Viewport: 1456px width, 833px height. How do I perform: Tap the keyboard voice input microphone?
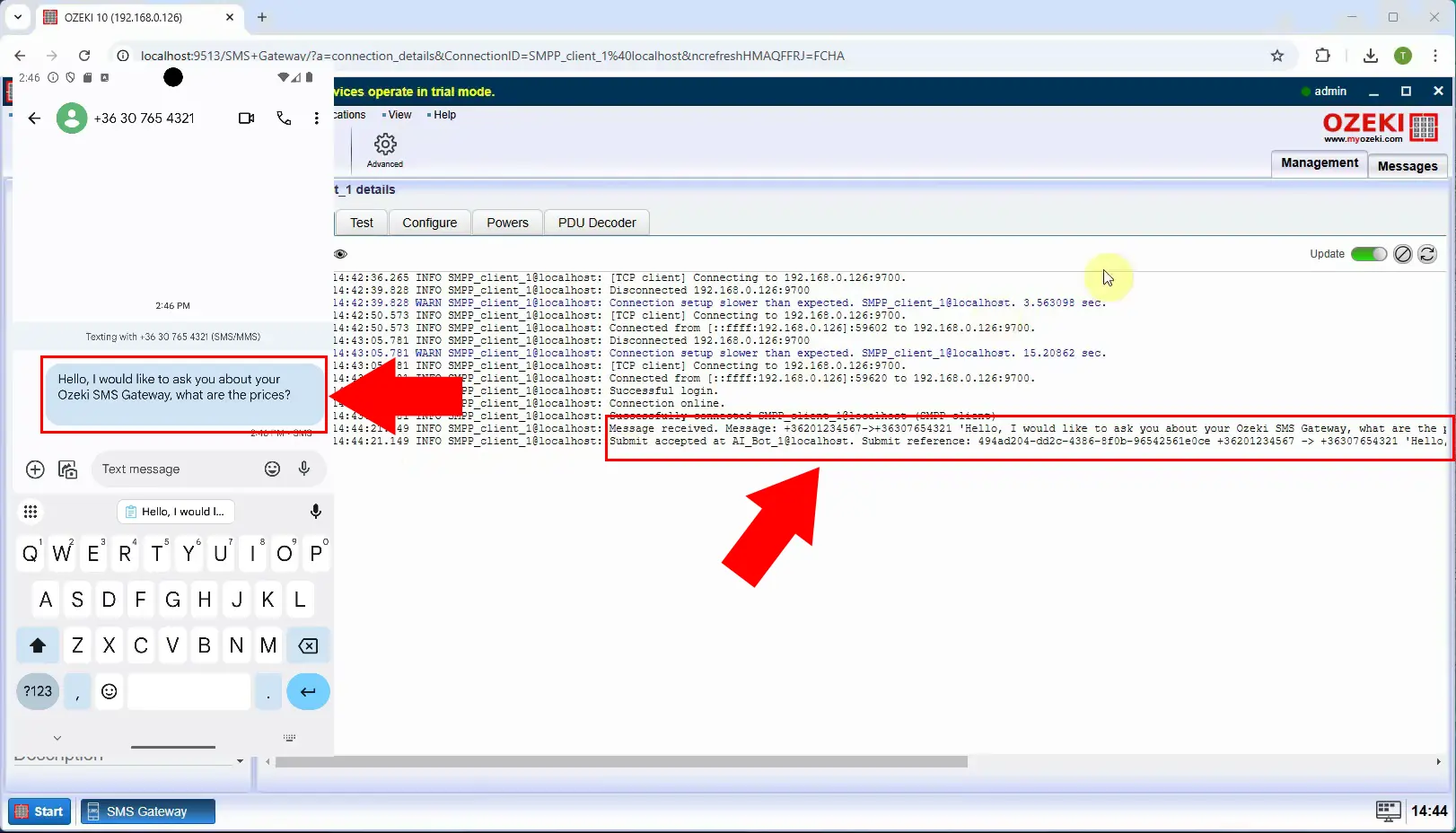click(316, 512)
